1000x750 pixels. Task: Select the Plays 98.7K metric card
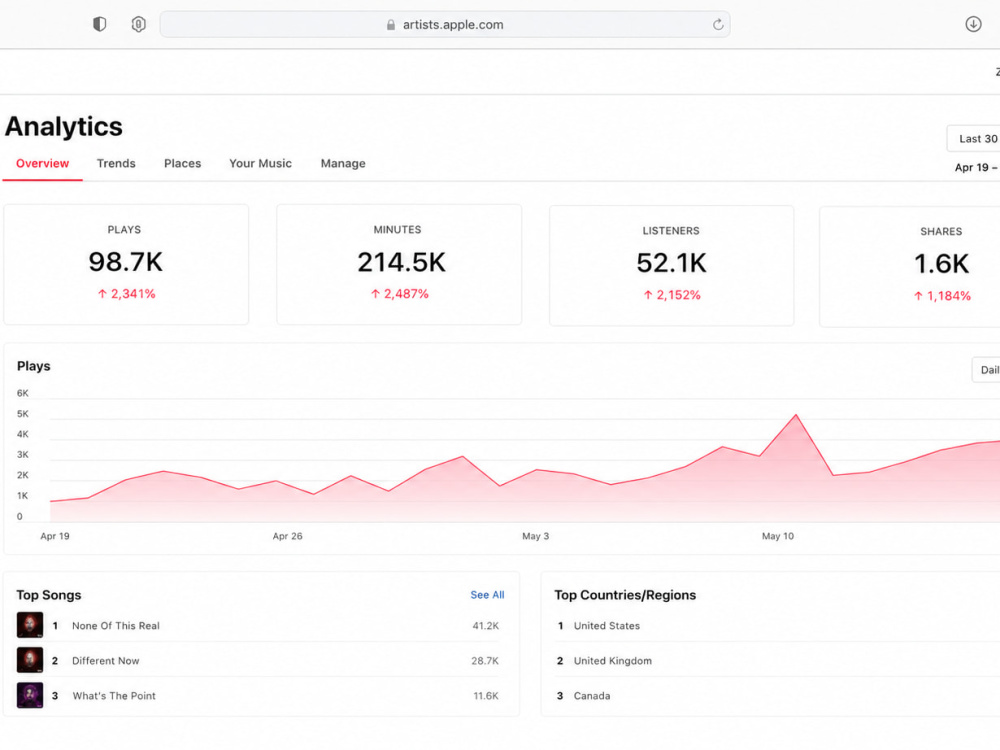click(126, 265)
